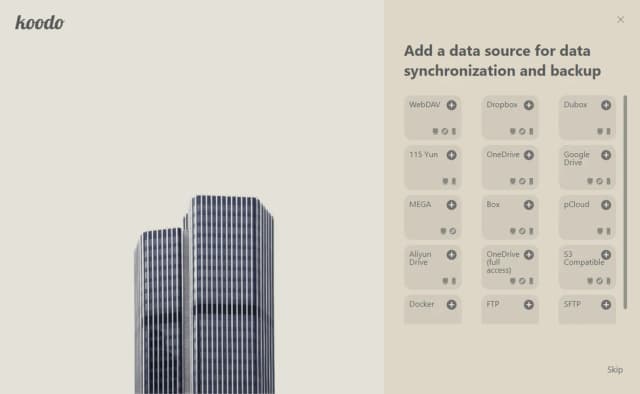Click Aliyun Drive plus icon

pos(451,255)
